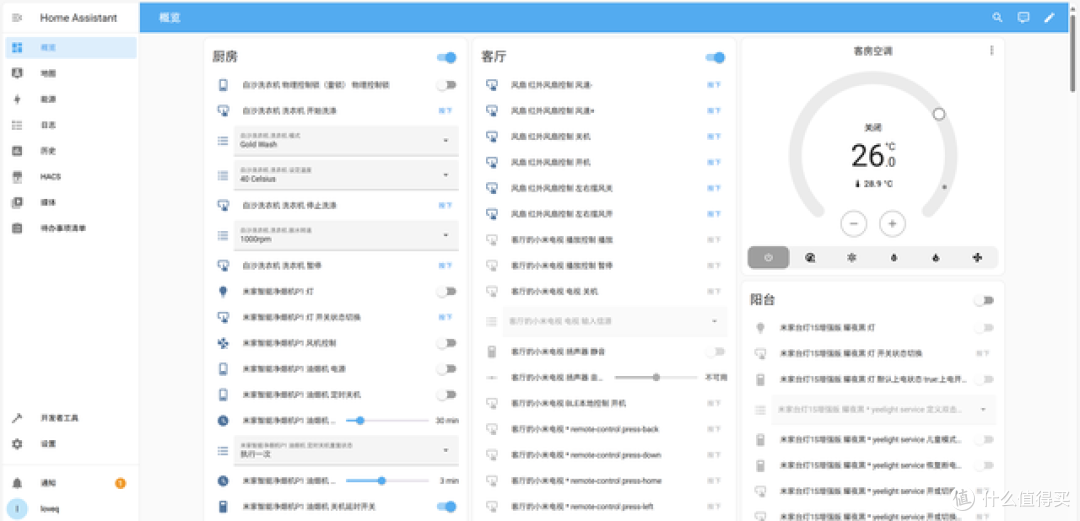Click the pencil edit dashboard icon

(x=1049, y=18)
